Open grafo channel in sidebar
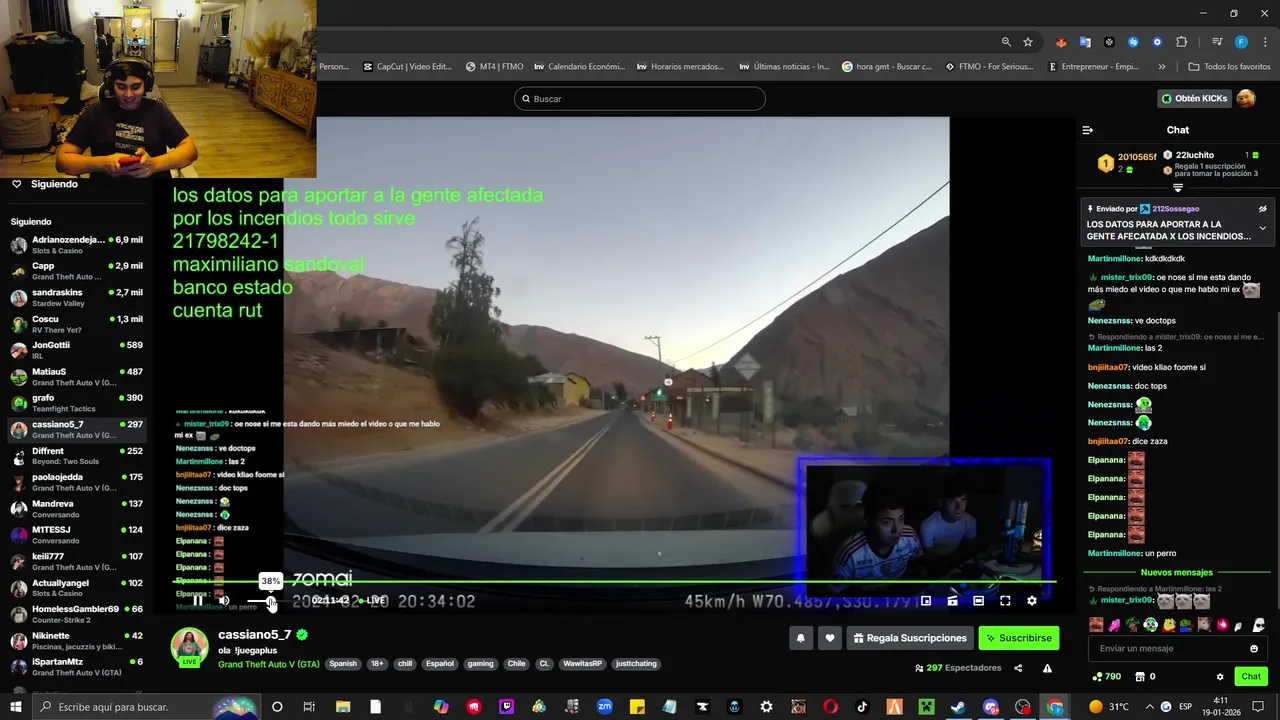 coord(76,403)
